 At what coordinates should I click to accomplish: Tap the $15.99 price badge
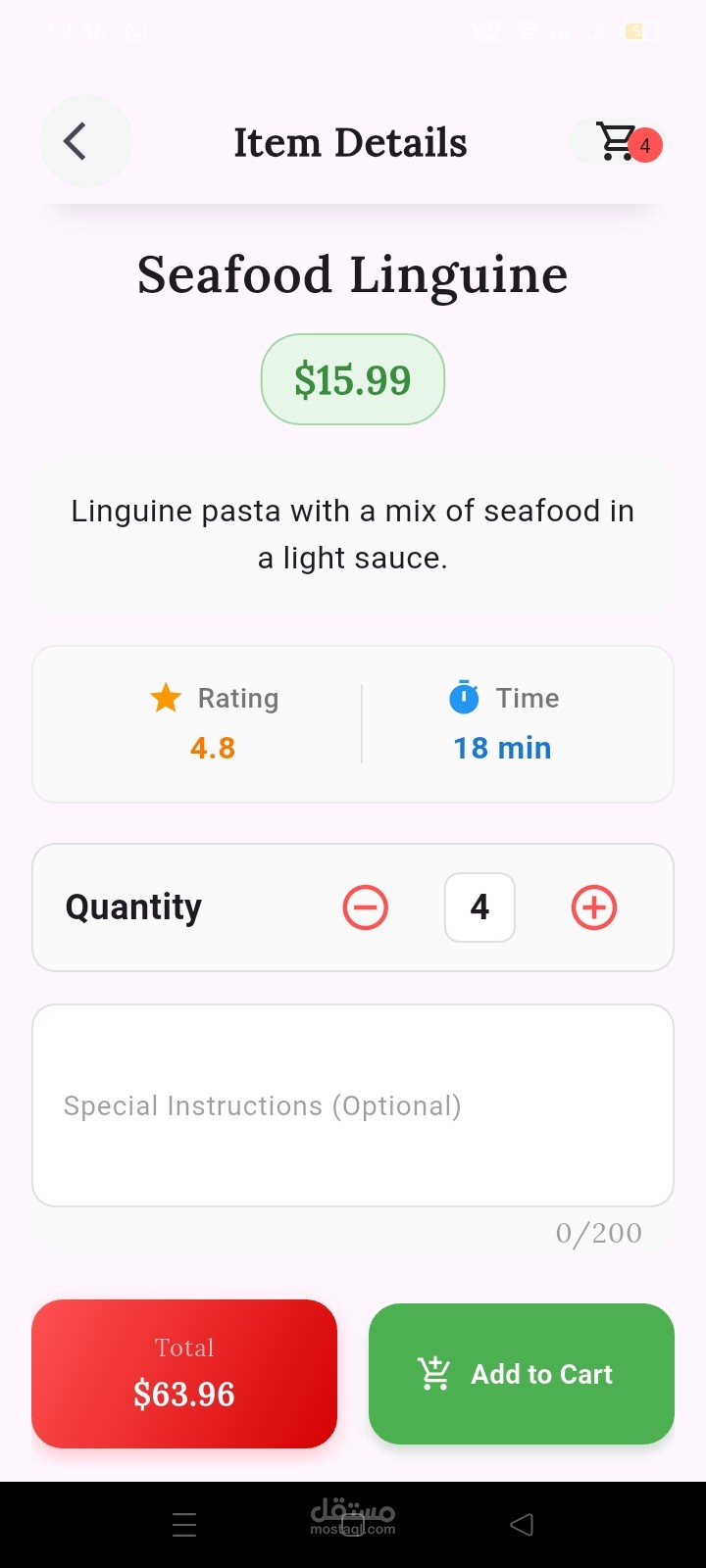coord(353,379)
